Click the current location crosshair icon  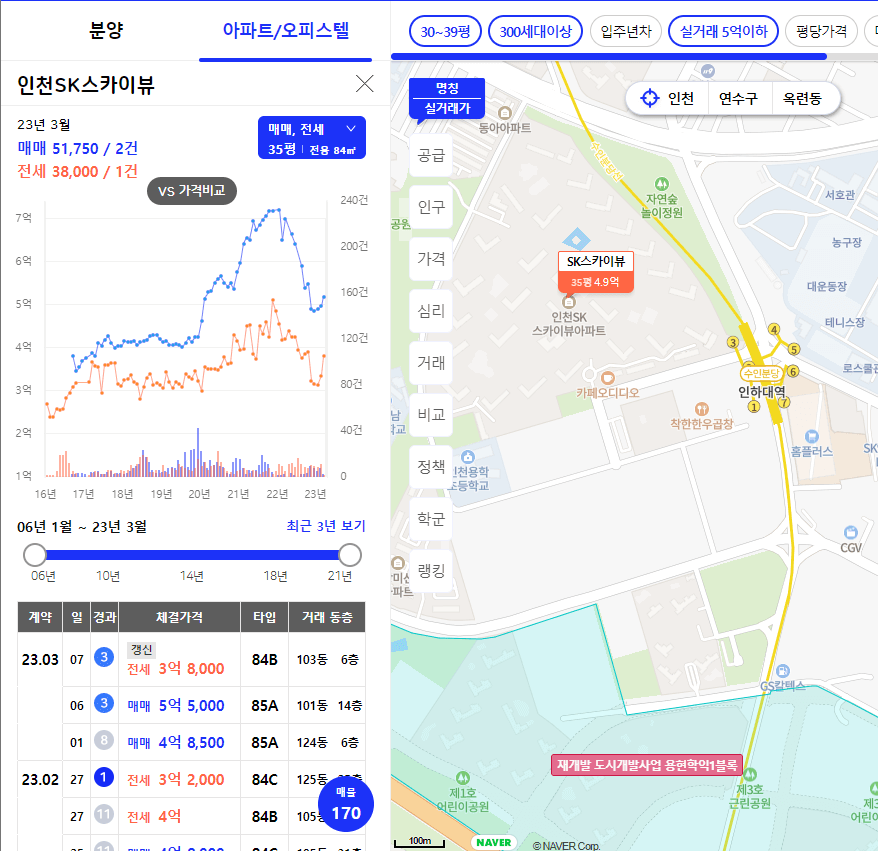(x=650, y=98)
